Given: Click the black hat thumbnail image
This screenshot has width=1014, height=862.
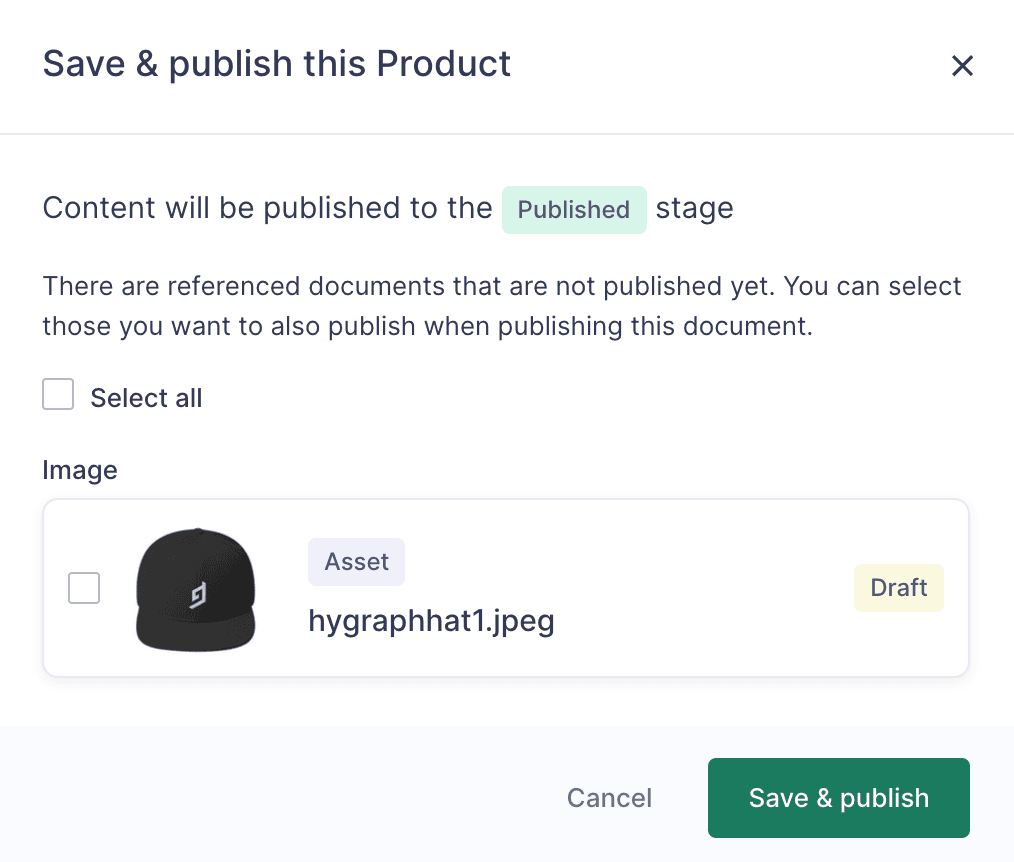Looking at the screenshot, I should [196, 588].
